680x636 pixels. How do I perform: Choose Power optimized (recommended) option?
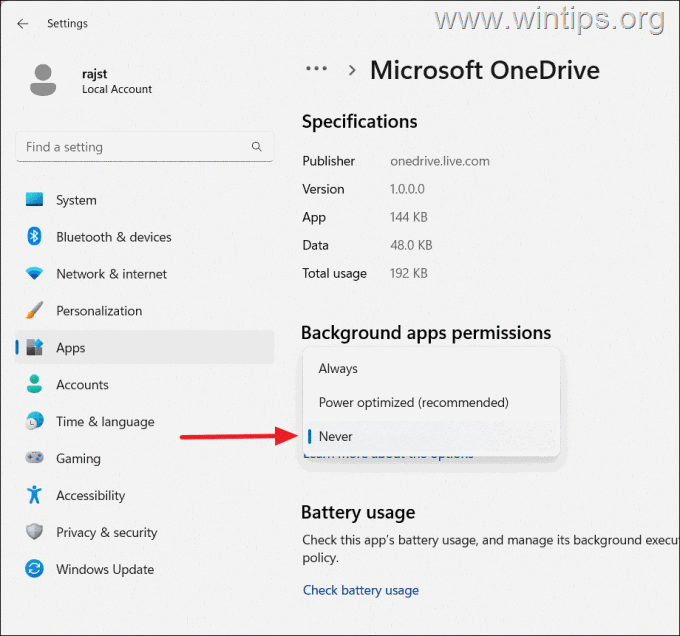coord(431,402)
